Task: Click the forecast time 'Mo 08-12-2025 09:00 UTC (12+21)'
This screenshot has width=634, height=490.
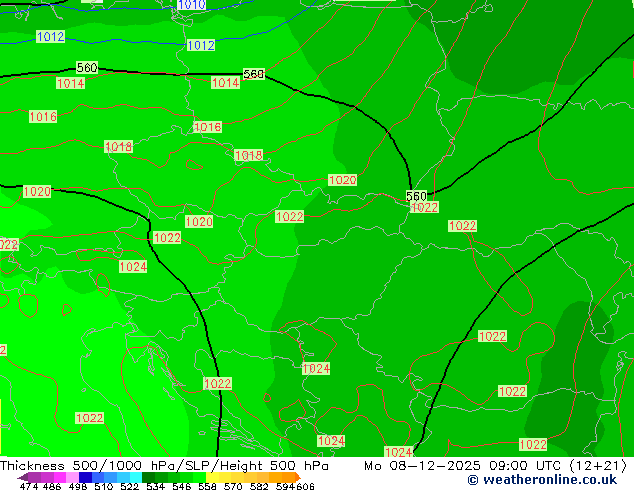Action: point(496,466)
